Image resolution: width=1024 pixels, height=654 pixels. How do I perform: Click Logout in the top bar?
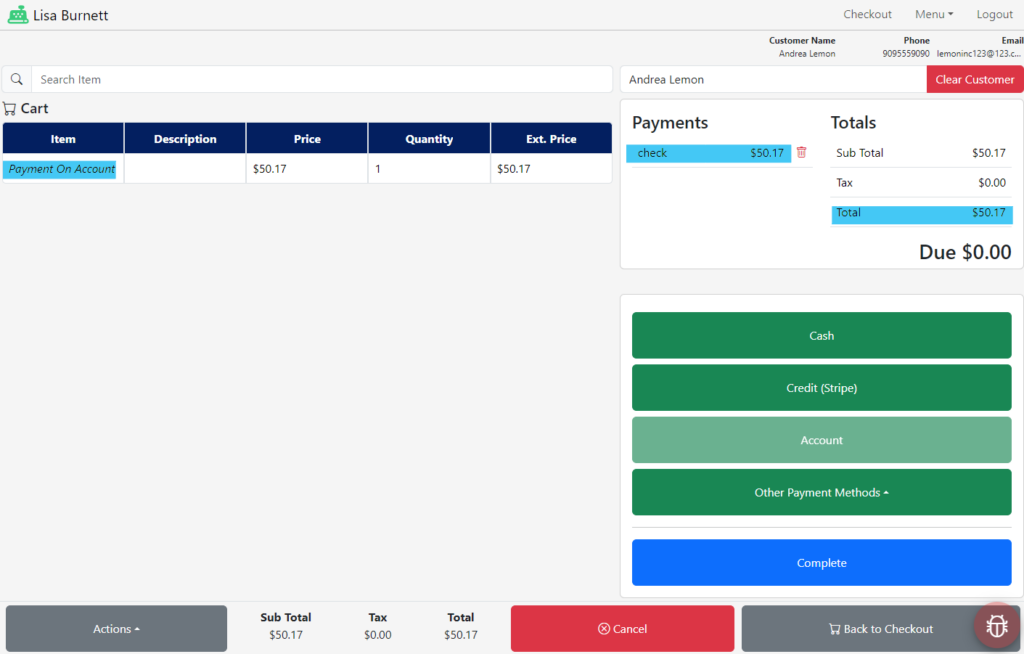coord(994,14)
